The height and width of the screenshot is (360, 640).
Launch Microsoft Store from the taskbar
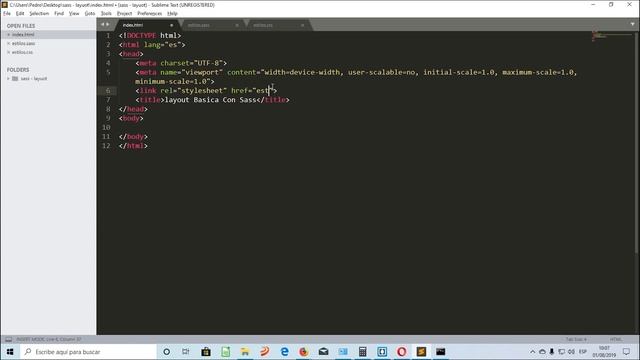(206, 351)
